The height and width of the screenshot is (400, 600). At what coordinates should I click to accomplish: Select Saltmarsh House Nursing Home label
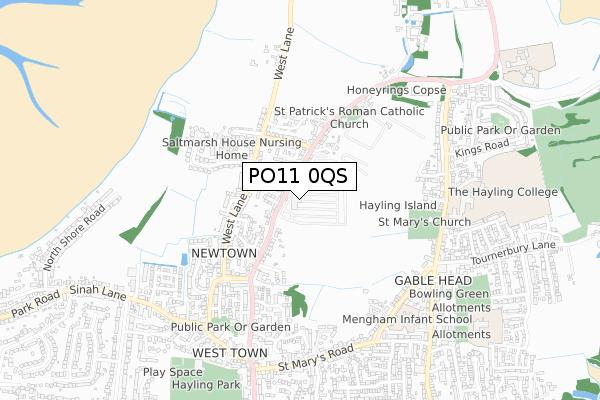(232, 149)
